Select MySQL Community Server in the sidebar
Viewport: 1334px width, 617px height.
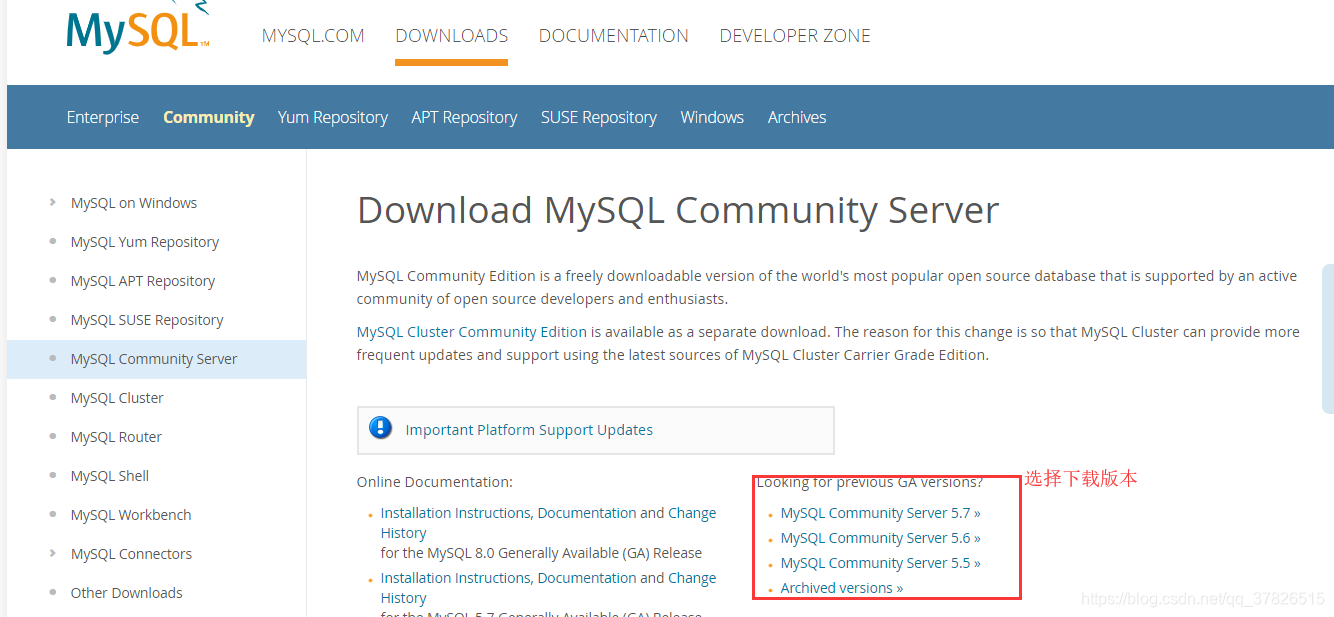tap(154, 359)
